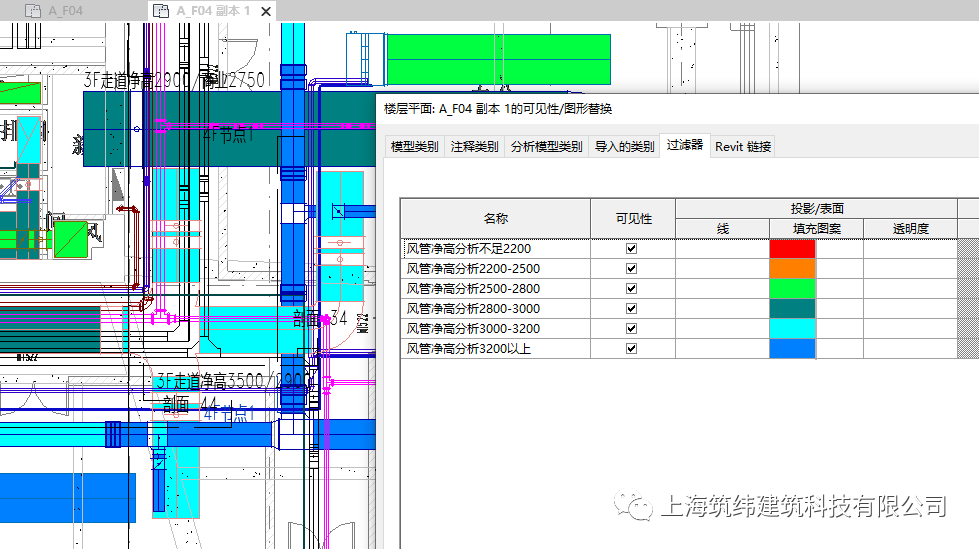
Task: Toggle visibility for 风管净高分析3200以上
Action: pyautogui.click(x=631, y=349)
